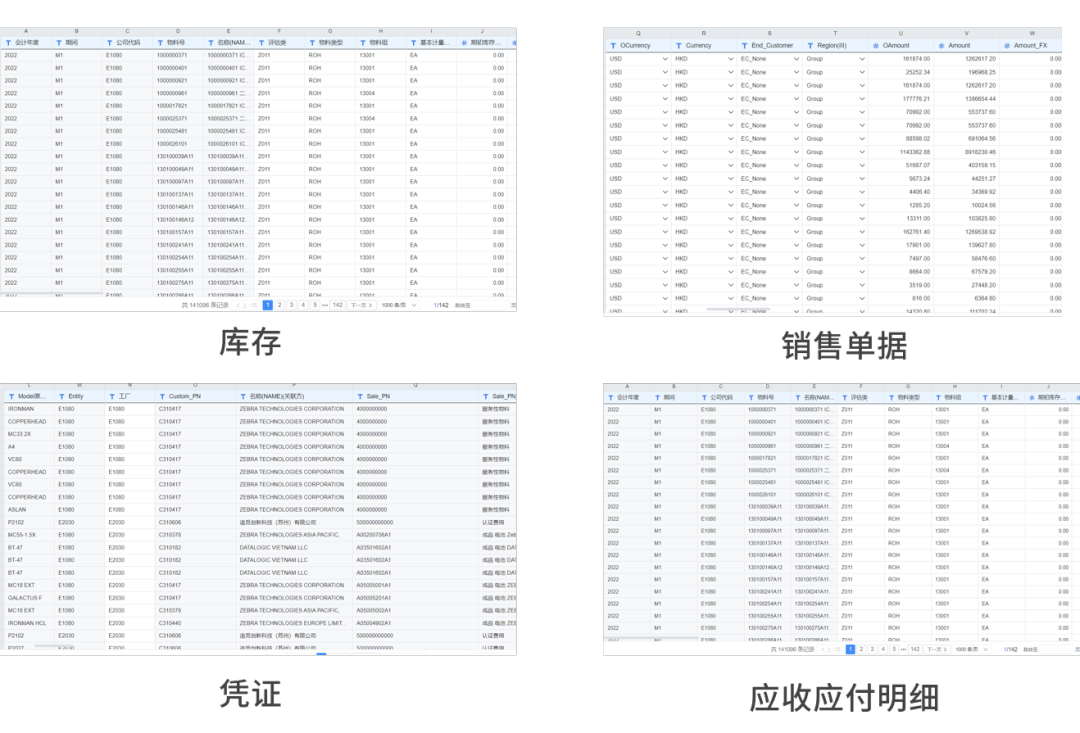This screenshot has height=733, width=1080.
Task: Click the text-type icon of 物料号 column in 库存 table
Action: pos(160,43)
